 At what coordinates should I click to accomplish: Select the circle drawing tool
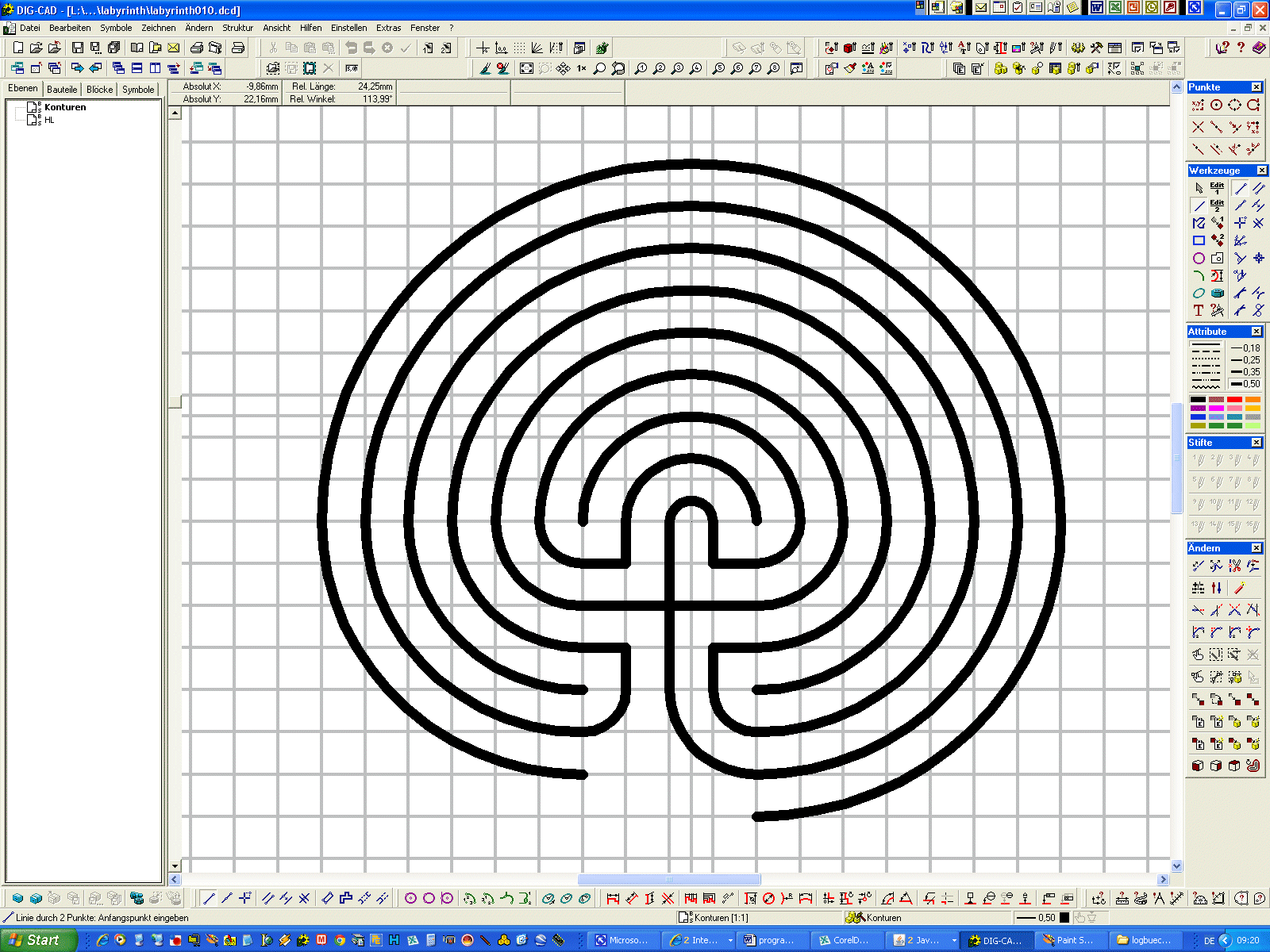tap(1199, 258)
